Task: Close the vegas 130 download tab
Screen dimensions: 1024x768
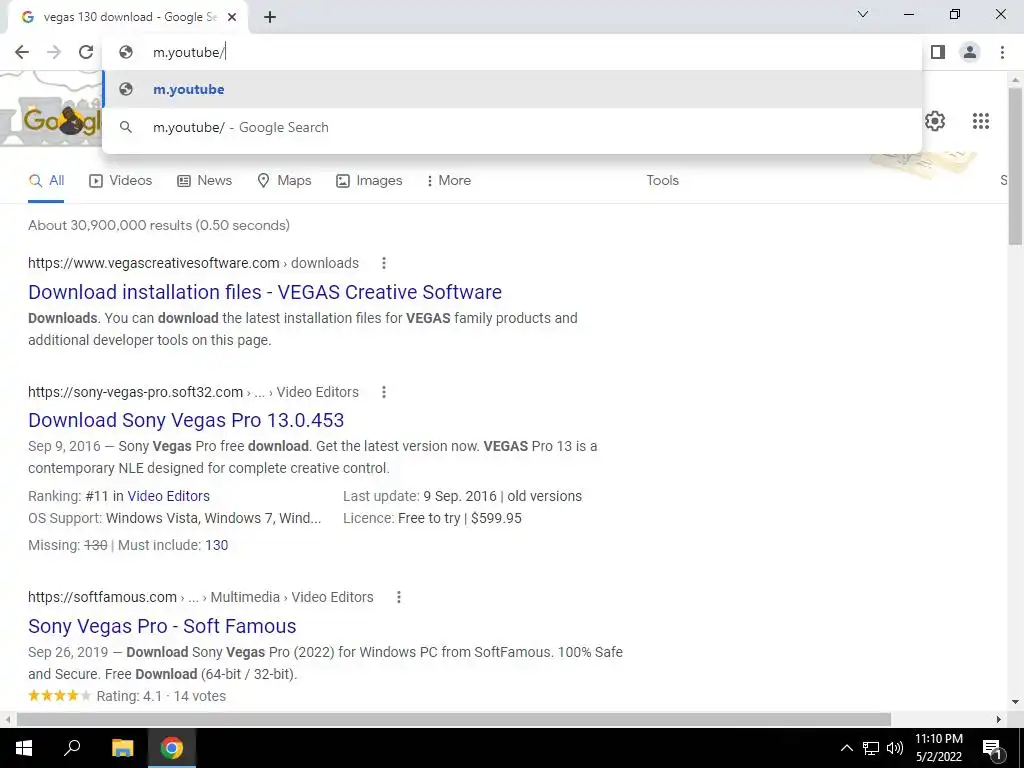Action: pos(232,18)
